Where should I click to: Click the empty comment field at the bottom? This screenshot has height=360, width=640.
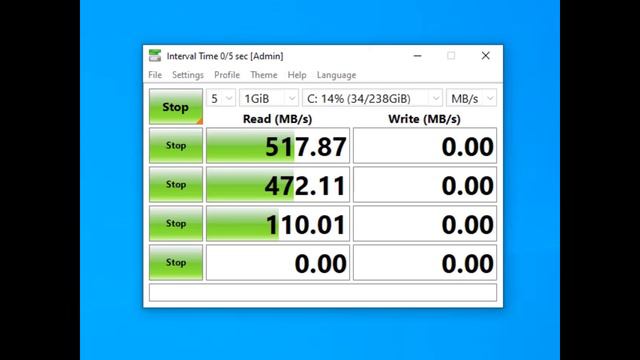(323, 293)
